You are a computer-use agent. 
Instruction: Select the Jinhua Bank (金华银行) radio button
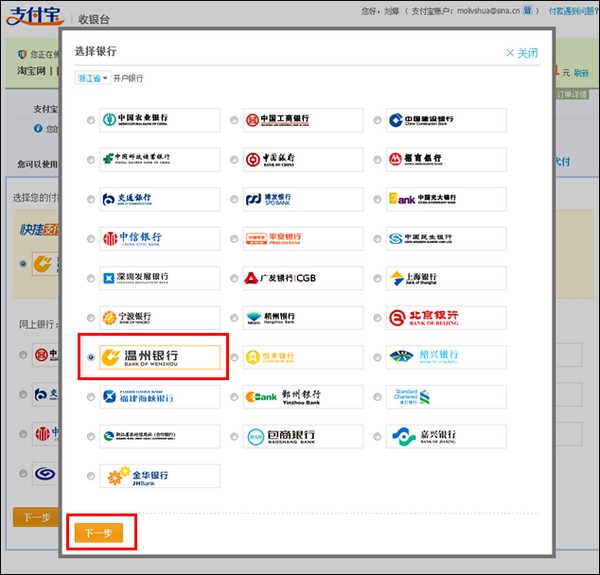pyautogui.click(x=92, y=476)
